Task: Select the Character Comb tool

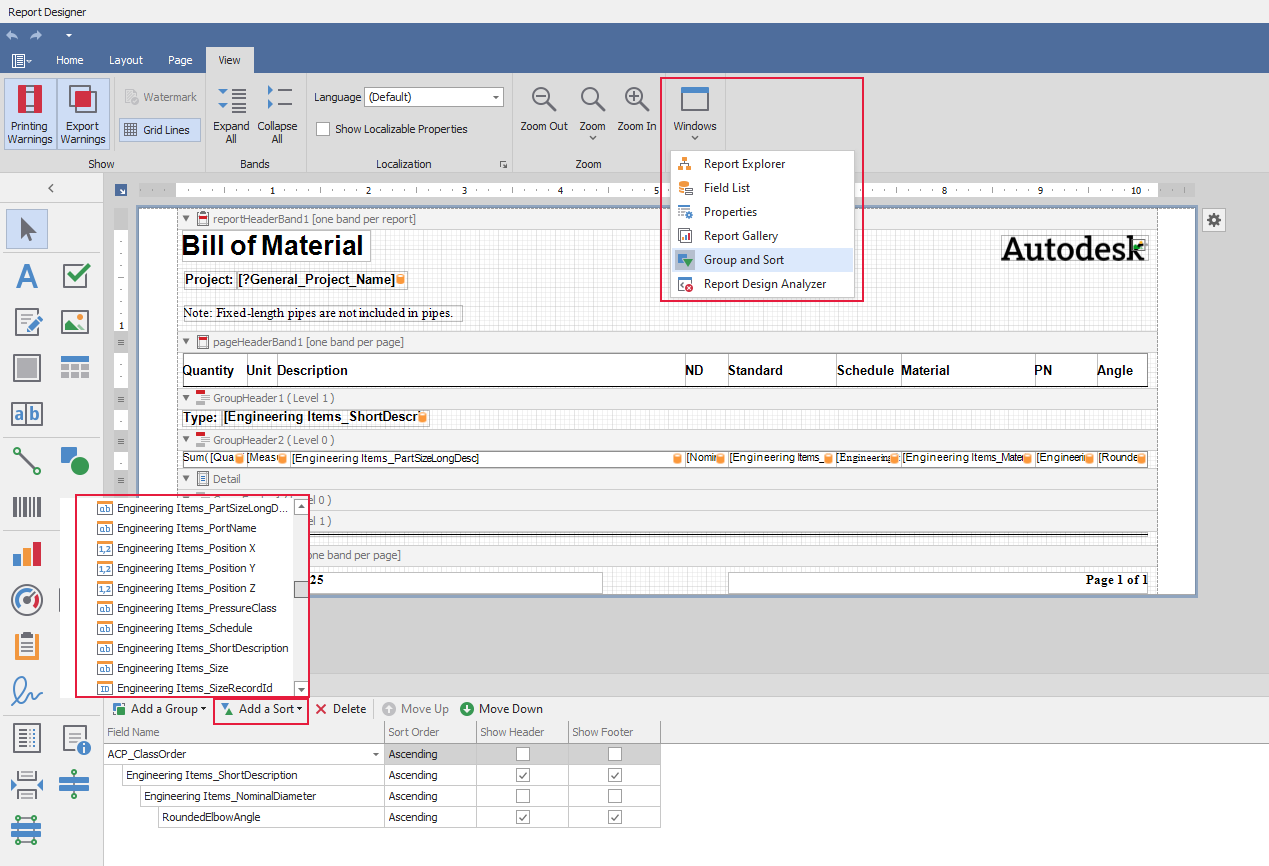Action: [27, 414]
